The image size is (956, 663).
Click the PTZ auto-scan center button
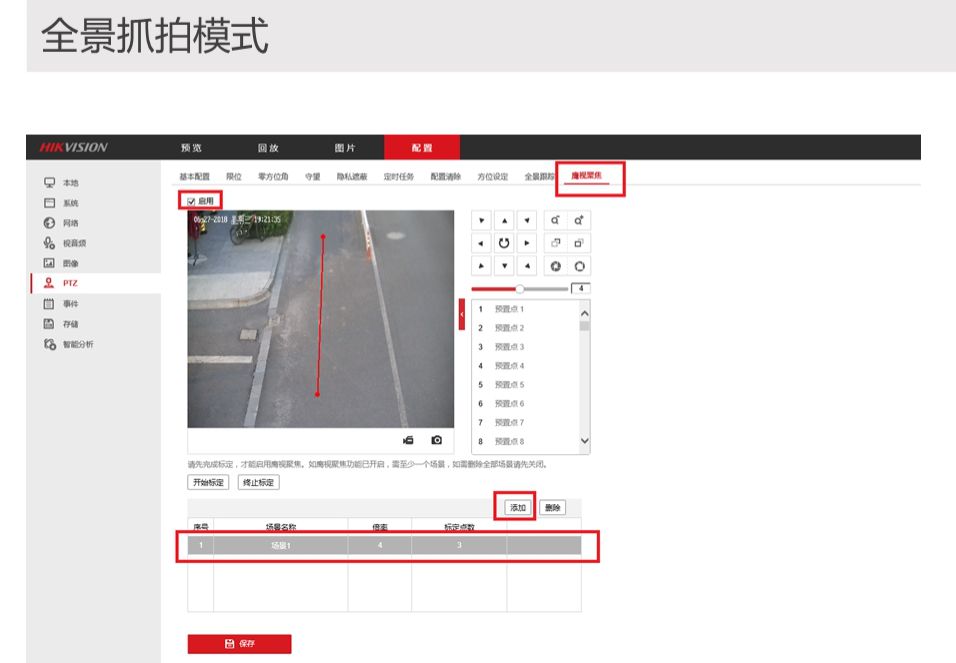(x=505, y=243)
